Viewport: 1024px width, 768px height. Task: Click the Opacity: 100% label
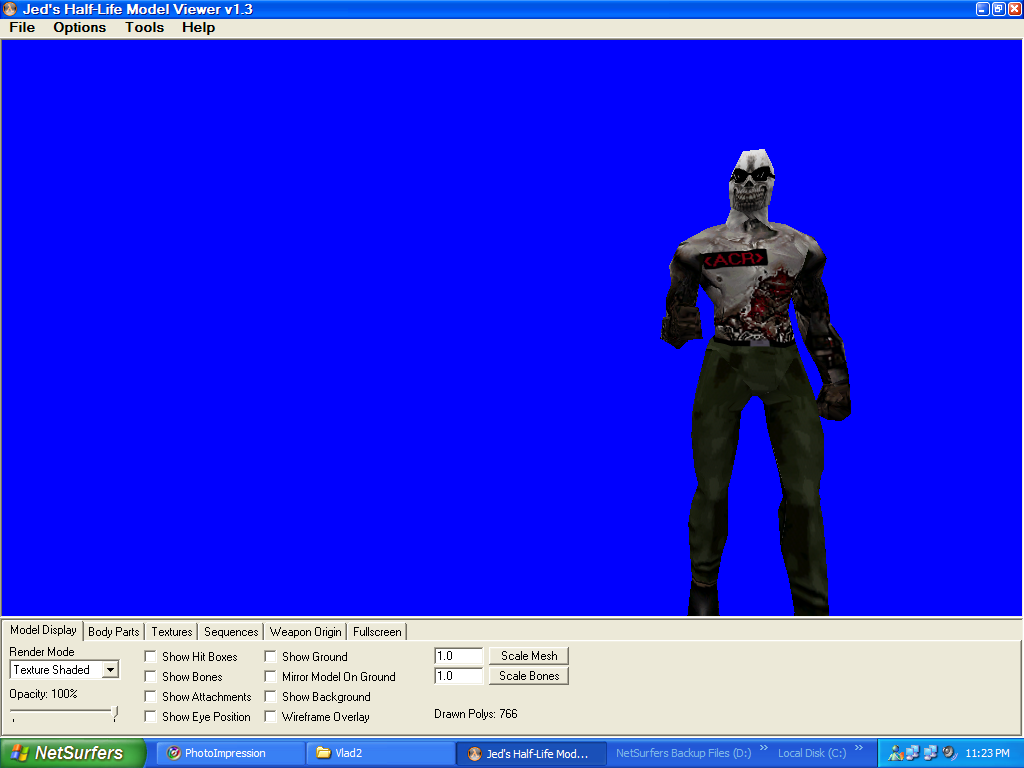pos(43,694)
